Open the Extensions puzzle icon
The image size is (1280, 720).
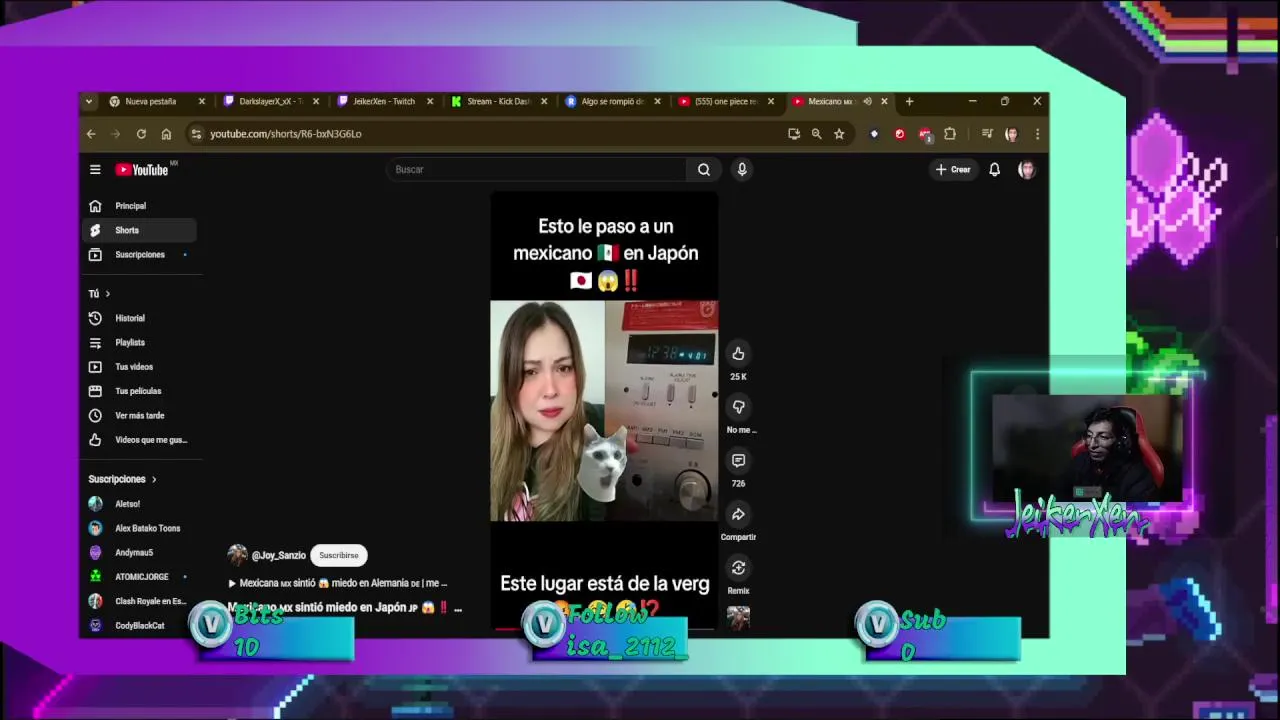(x=950, y=134)
